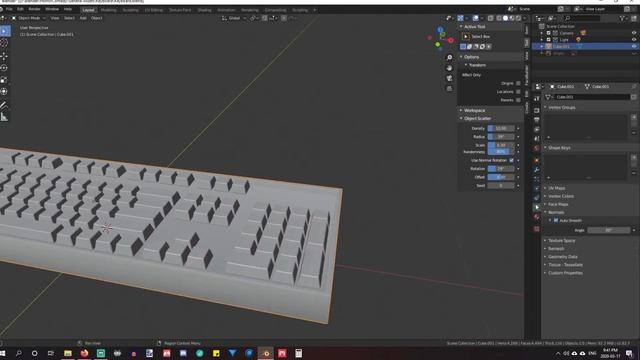Collapse the Shape Keys panel
The height and width of the screenshot is (360, 640).
click(x=559, y=148)
